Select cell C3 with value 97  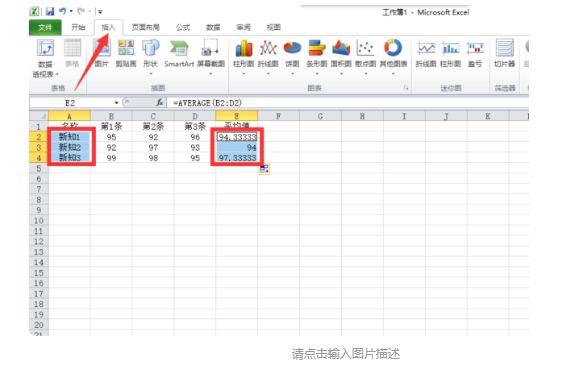coord(153,148)
